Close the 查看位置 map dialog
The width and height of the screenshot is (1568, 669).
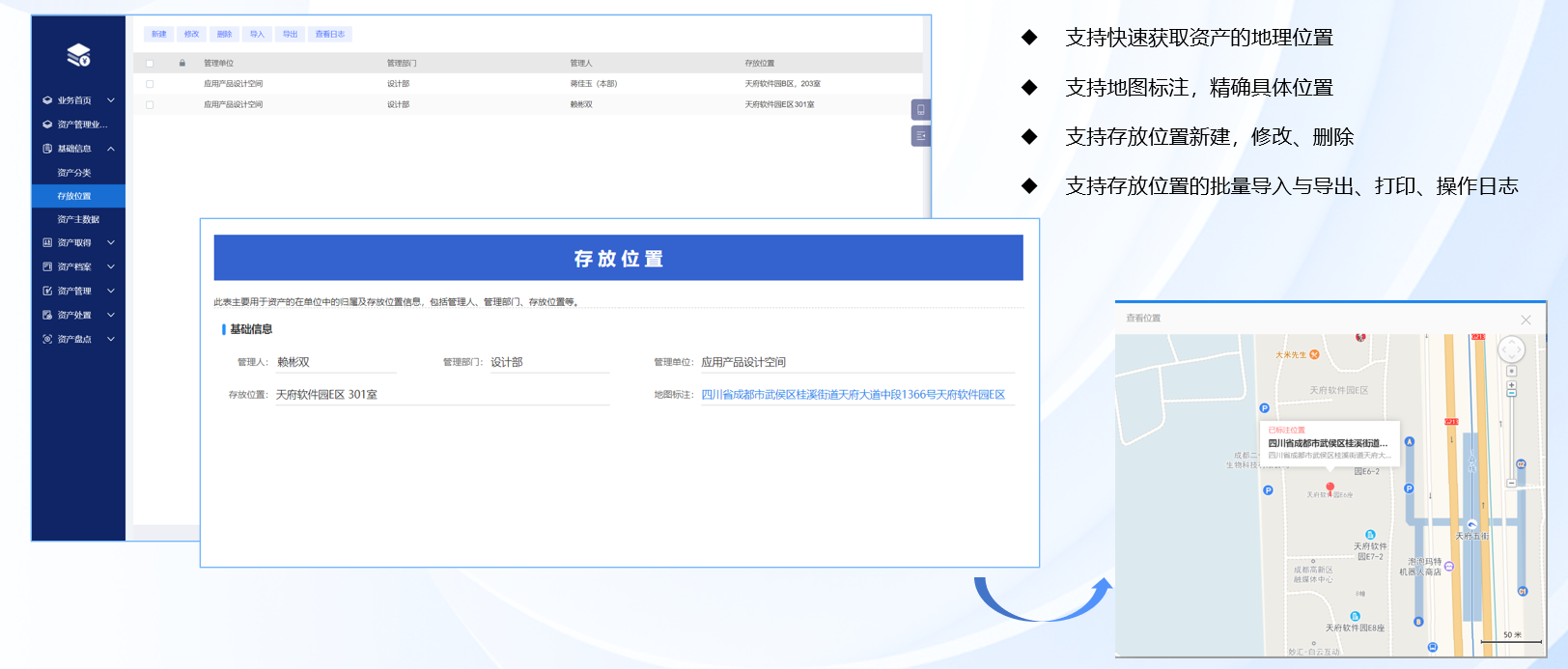[x=1526, y=320]
